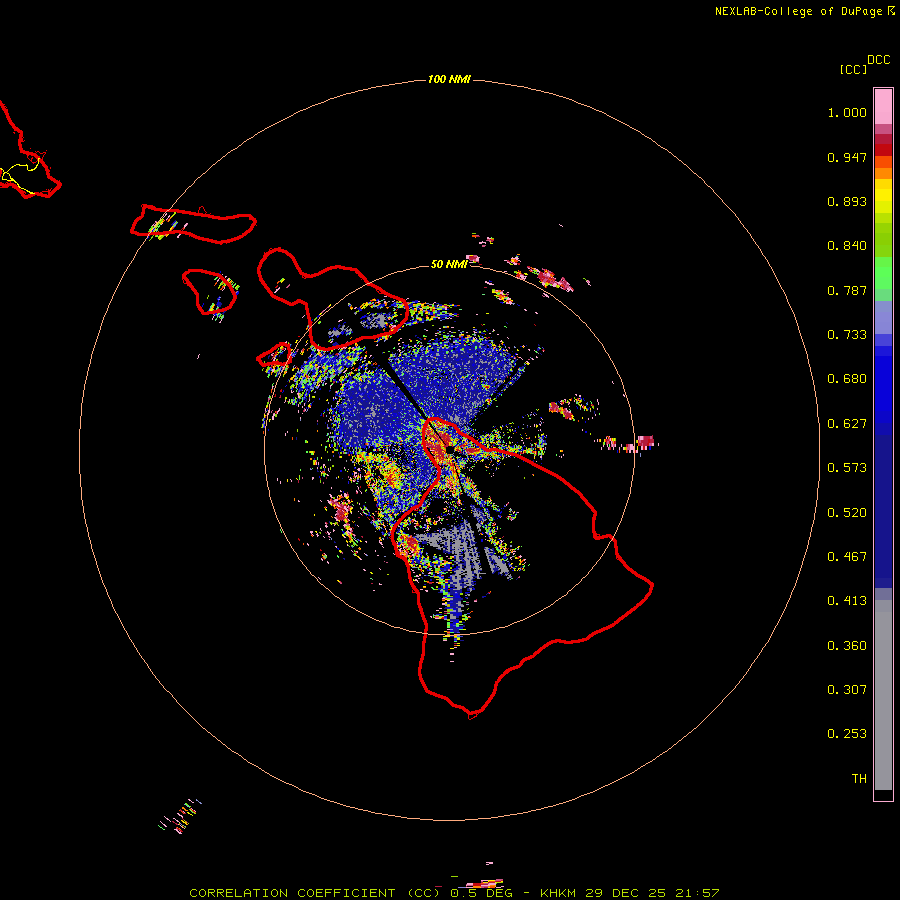Screen dimensions: 900x900
Task: Click the 0.840 colorbar value
Action: click(x=847, y=246)
